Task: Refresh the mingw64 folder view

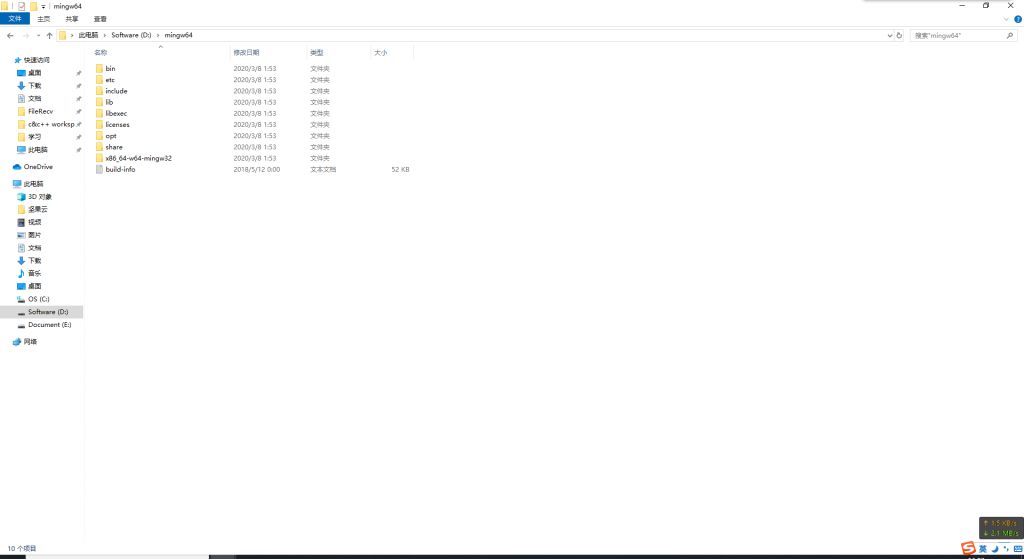Action: [899, 35]
